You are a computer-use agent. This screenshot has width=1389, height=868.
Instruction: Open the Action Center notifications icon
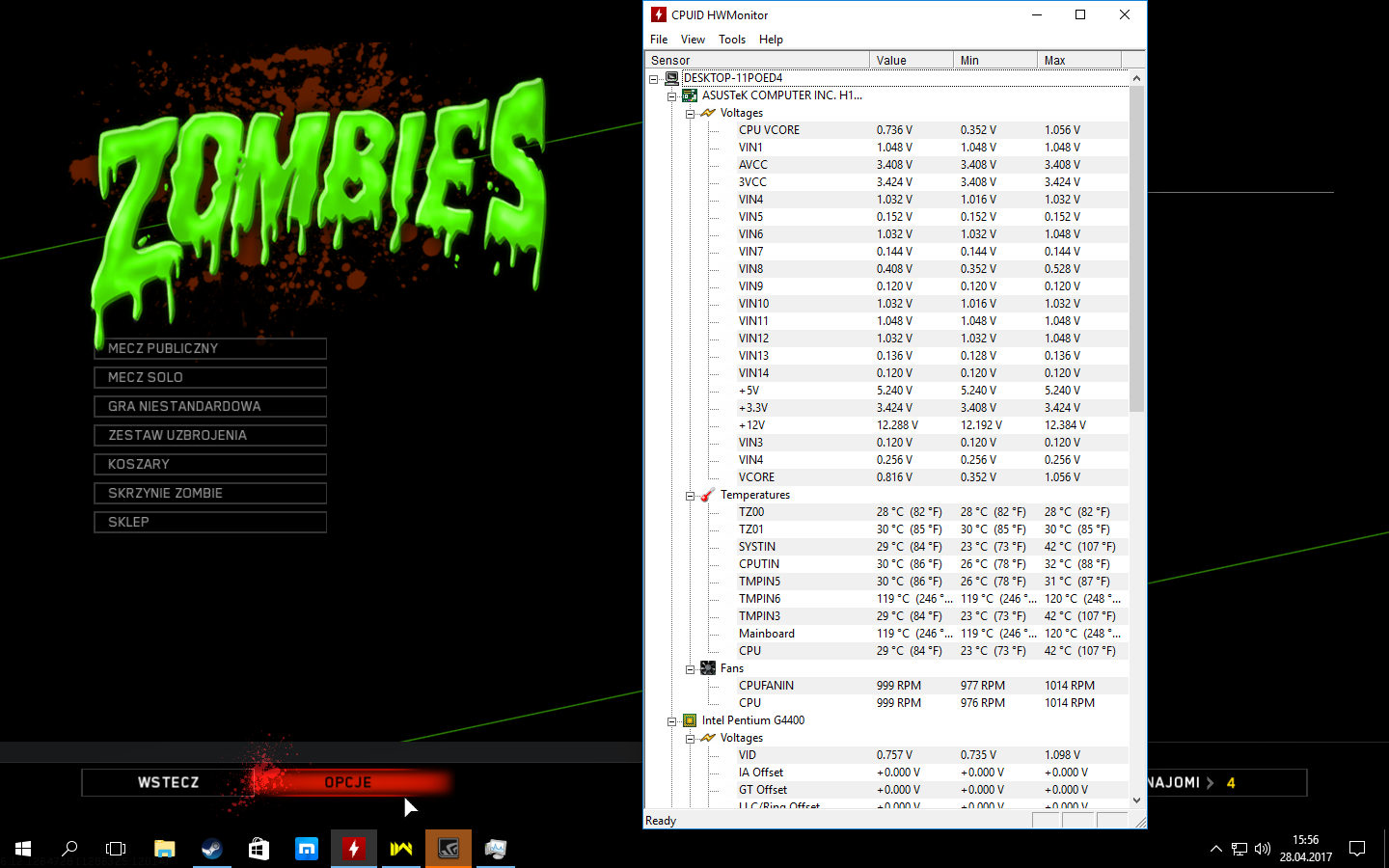[x=1357, y=849]
